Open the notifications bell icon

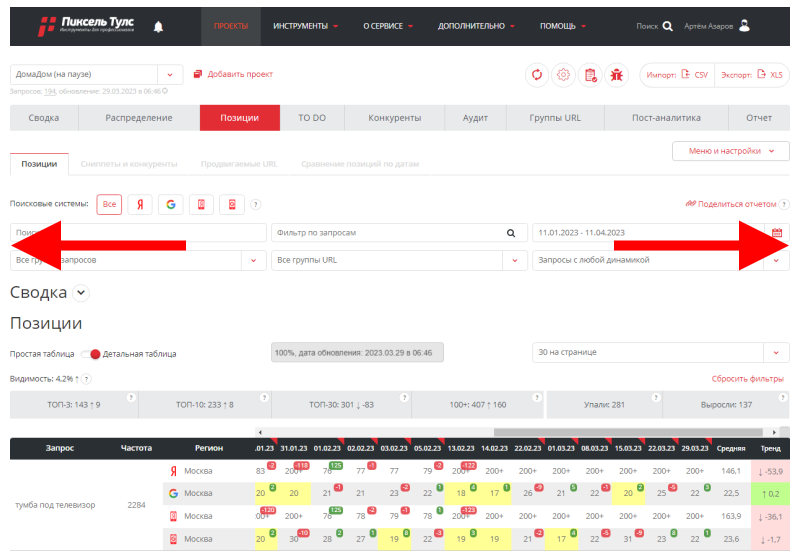click(x=158, y=27)
